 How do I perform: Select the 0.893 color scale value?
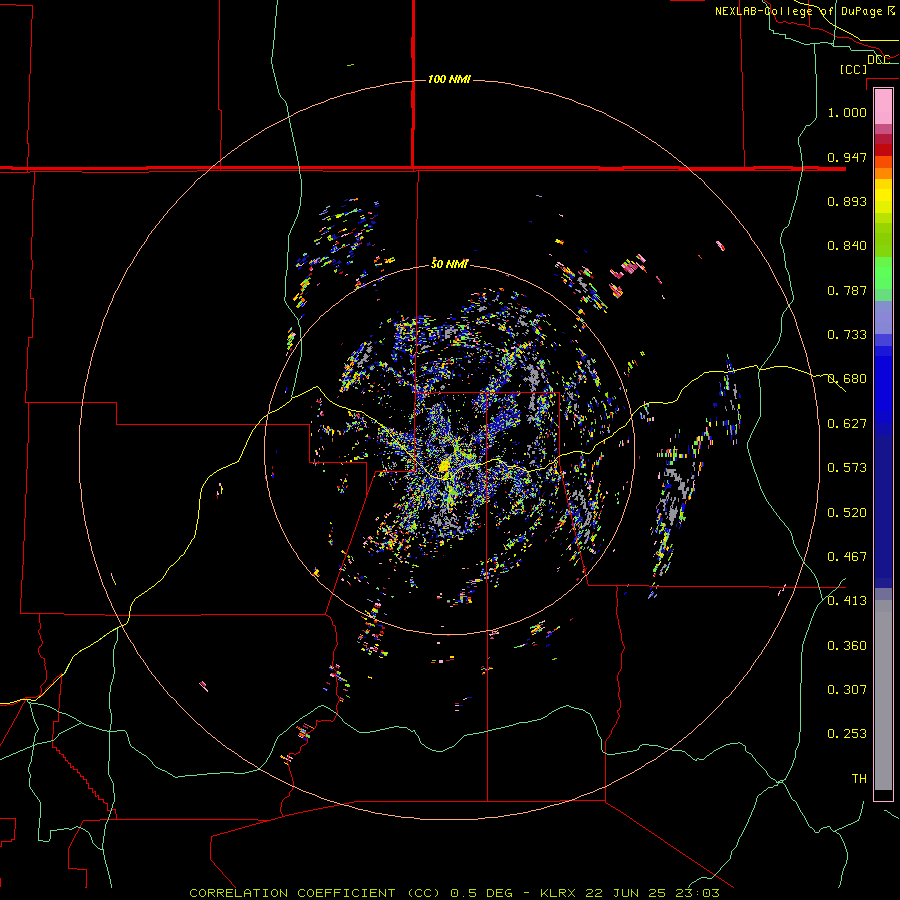(847, 201)
